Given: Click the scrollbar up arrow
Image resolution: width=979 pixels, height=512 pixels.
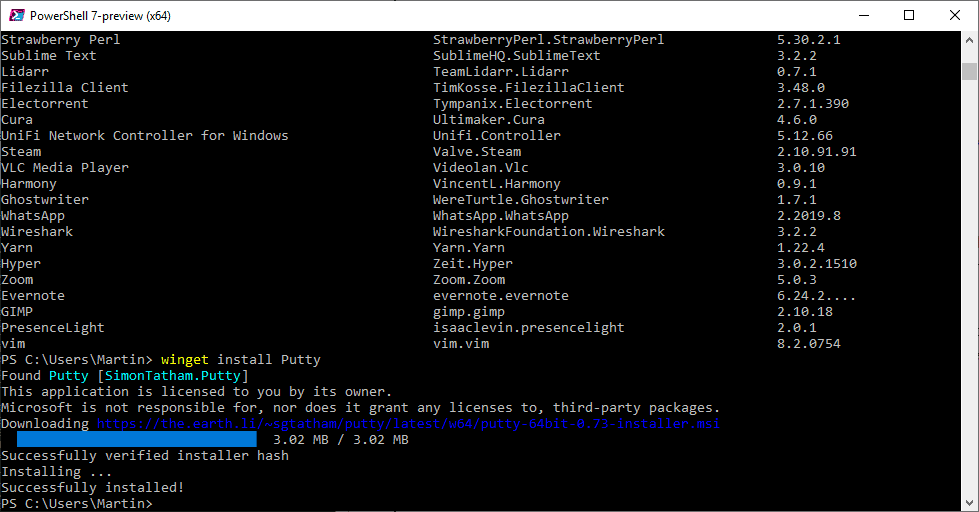Looking at the screenshot, I should click(x=969, y=39).
